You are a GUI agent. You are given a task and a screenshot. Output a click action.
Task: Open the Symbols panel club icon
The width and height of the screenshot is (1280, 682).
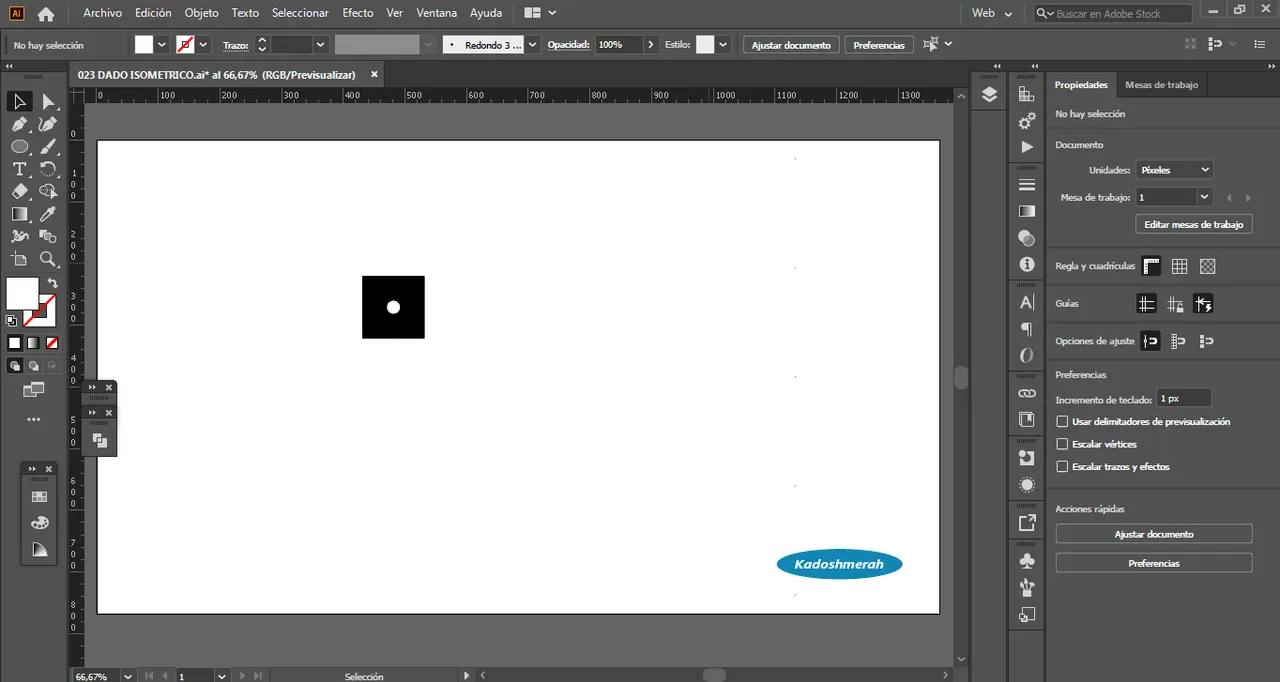tap(1027, 560)
